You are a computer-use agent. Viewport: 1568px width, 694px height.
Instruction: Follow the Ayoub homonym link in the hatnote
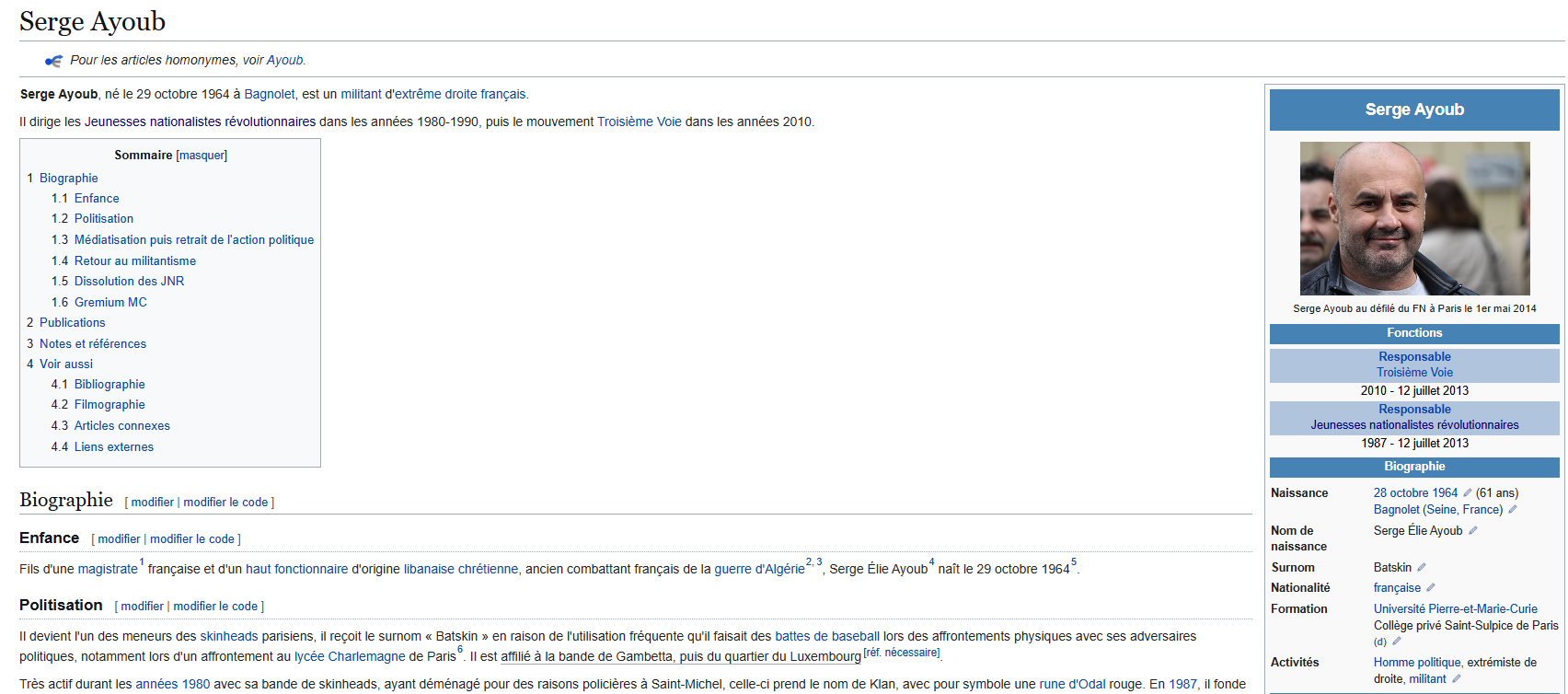click(x=284, y=61)
